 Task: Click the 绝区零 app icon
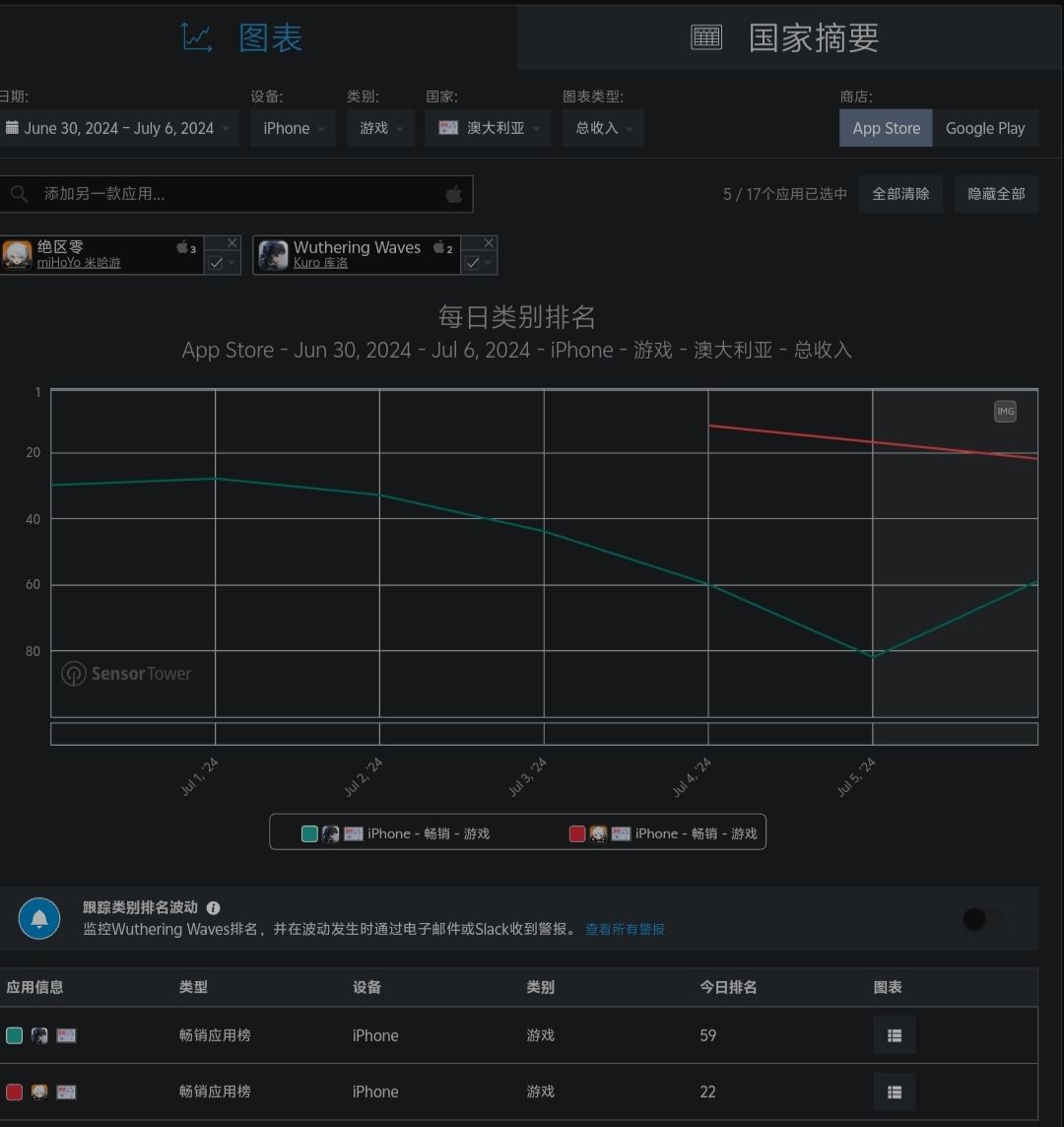18,255
